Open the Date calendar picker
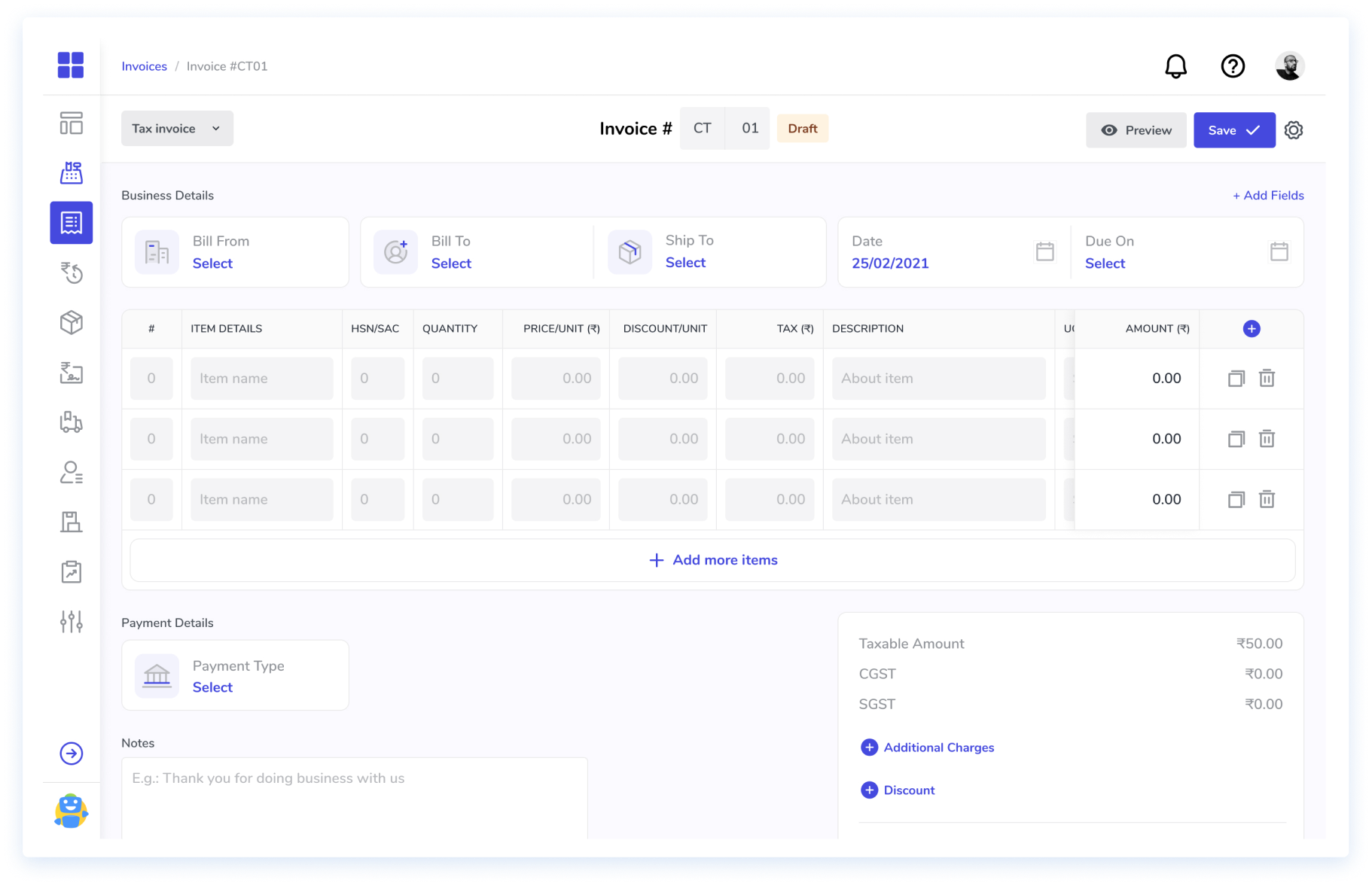This screenshot has width=1372, height=886. point(1044,252)
